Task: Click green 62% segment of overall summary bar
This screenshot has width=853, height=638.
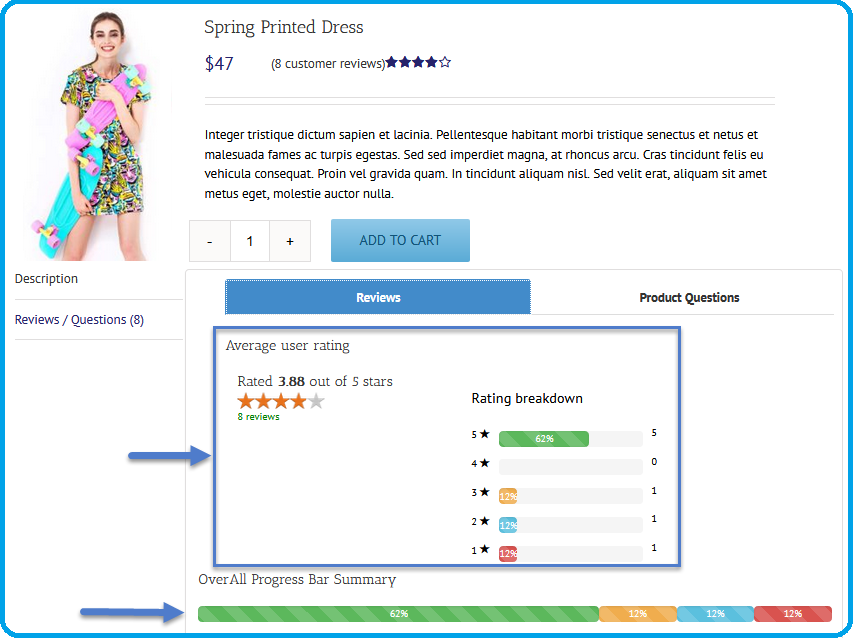Action: pos(398,614)
